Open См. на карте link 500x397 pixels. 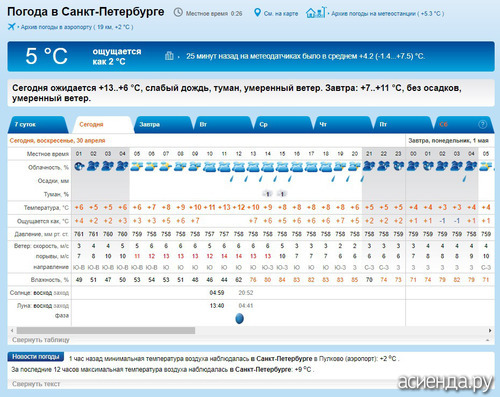click(281, 14)
